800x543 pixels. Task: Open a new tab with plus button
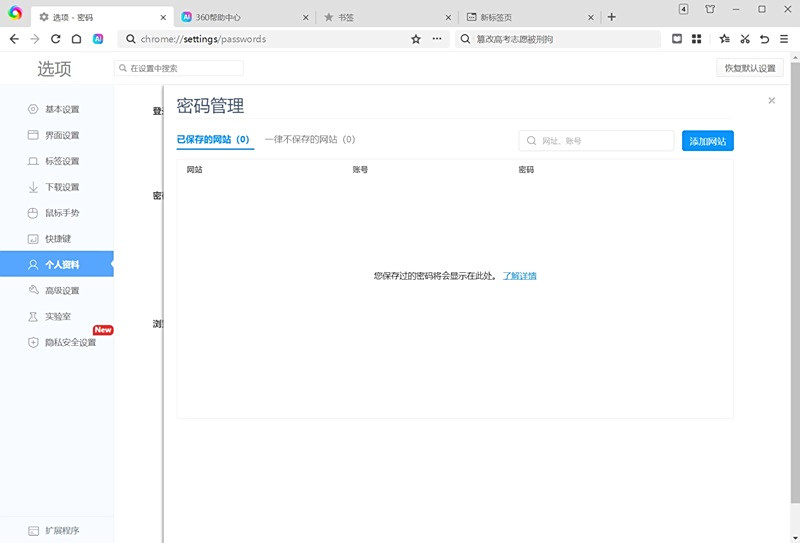click(612, 17)
